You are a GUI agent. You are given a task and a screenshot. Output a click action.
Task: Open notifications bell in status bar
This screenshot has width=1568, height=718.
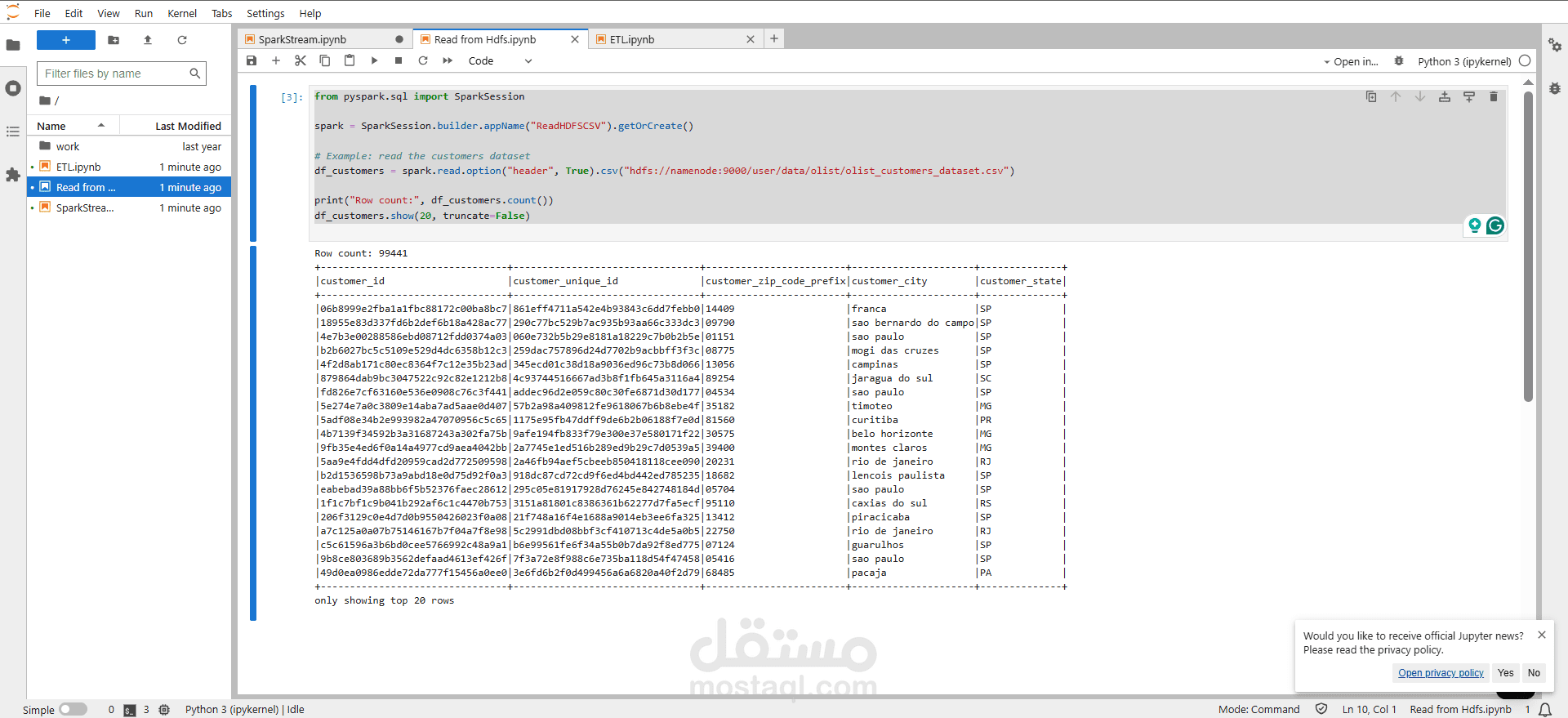1545,710
